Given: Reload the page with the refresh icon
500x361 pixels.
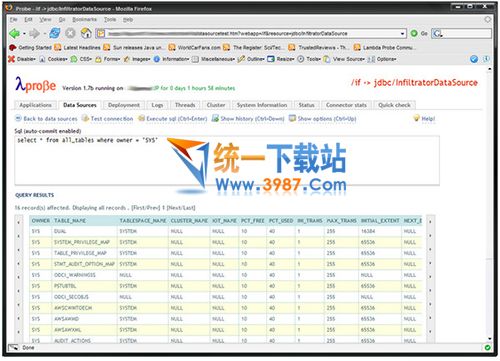Looking at the screenshot, I should pos(55,33).
